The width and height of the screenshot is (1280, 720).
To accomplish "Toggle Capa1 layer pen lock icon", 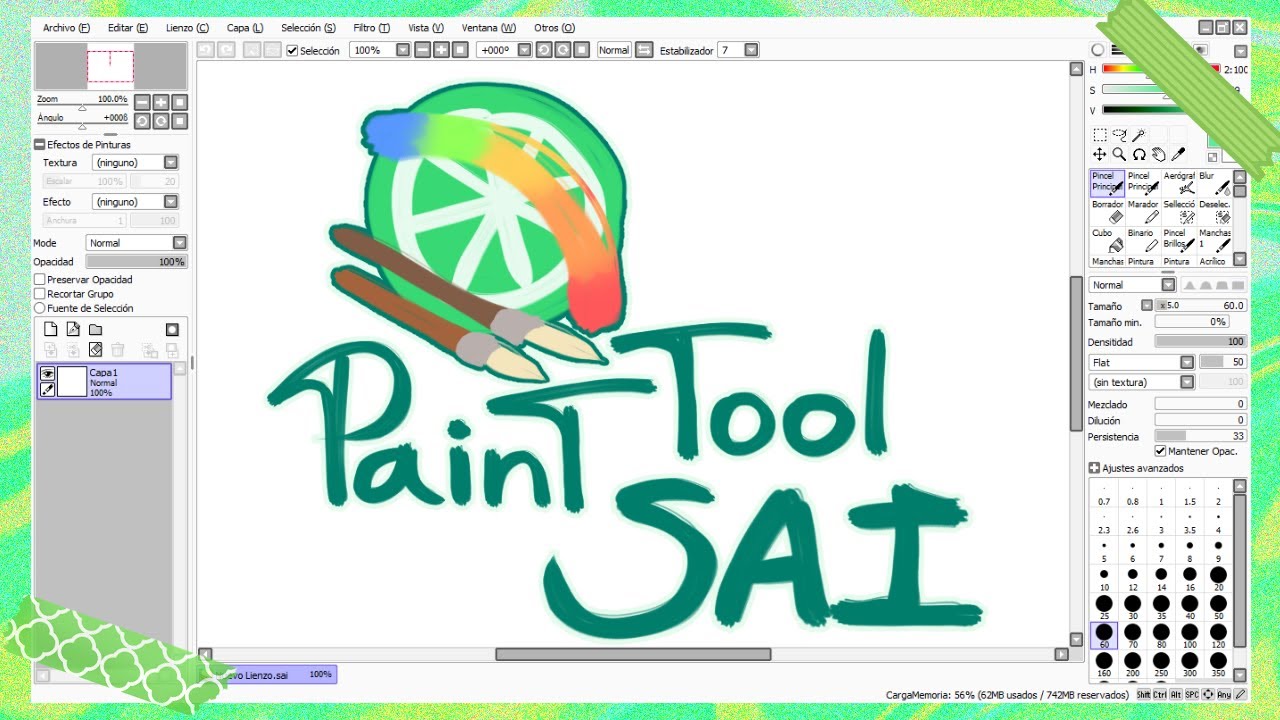I will click(47, 389).
